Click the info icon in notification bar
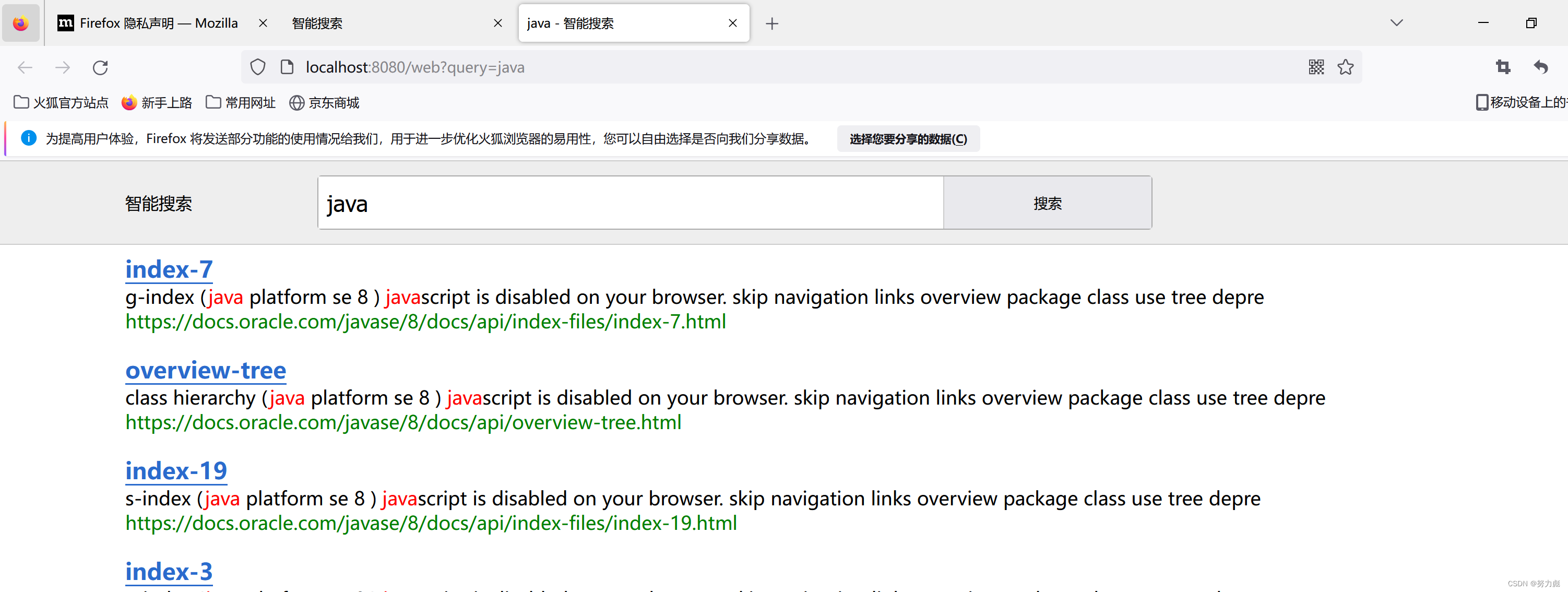Viewport: 1568px width, 592px height. point(29,138)
